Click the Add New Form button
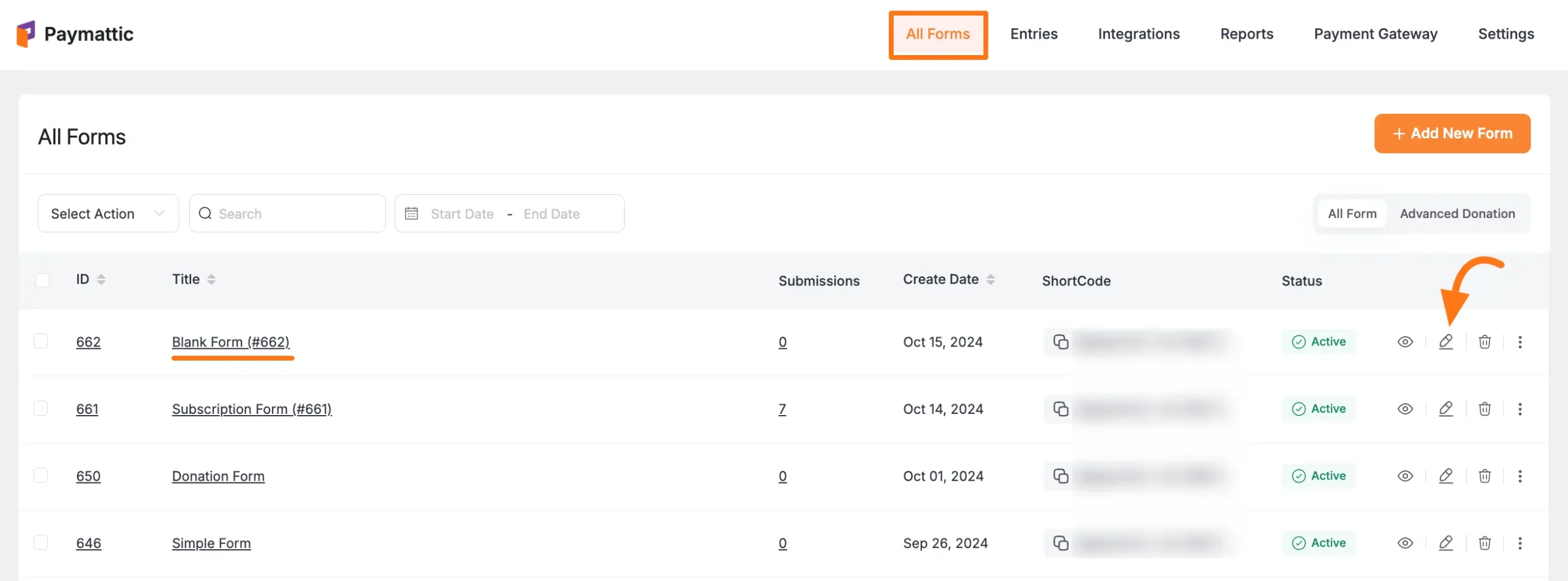Screen dimensions: 1568x581 coord(1452,133)
